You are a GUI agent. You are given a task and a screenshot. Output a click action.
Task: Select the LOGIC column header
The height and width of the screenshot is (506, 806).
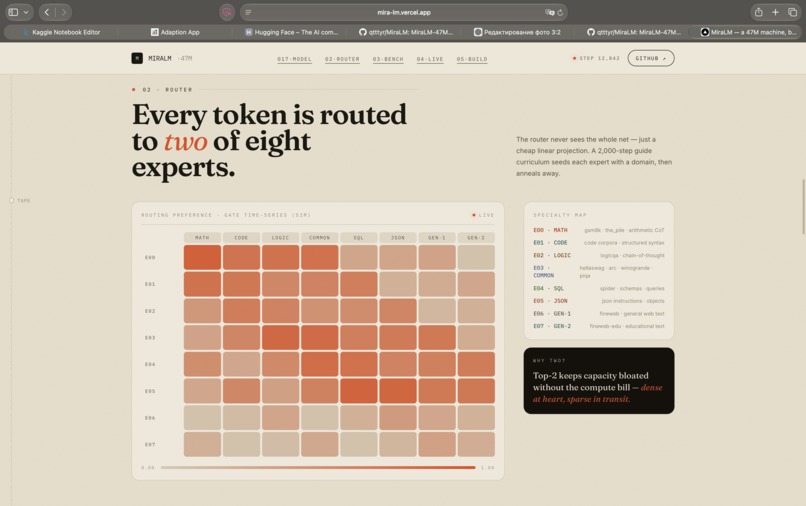(281, 238)
